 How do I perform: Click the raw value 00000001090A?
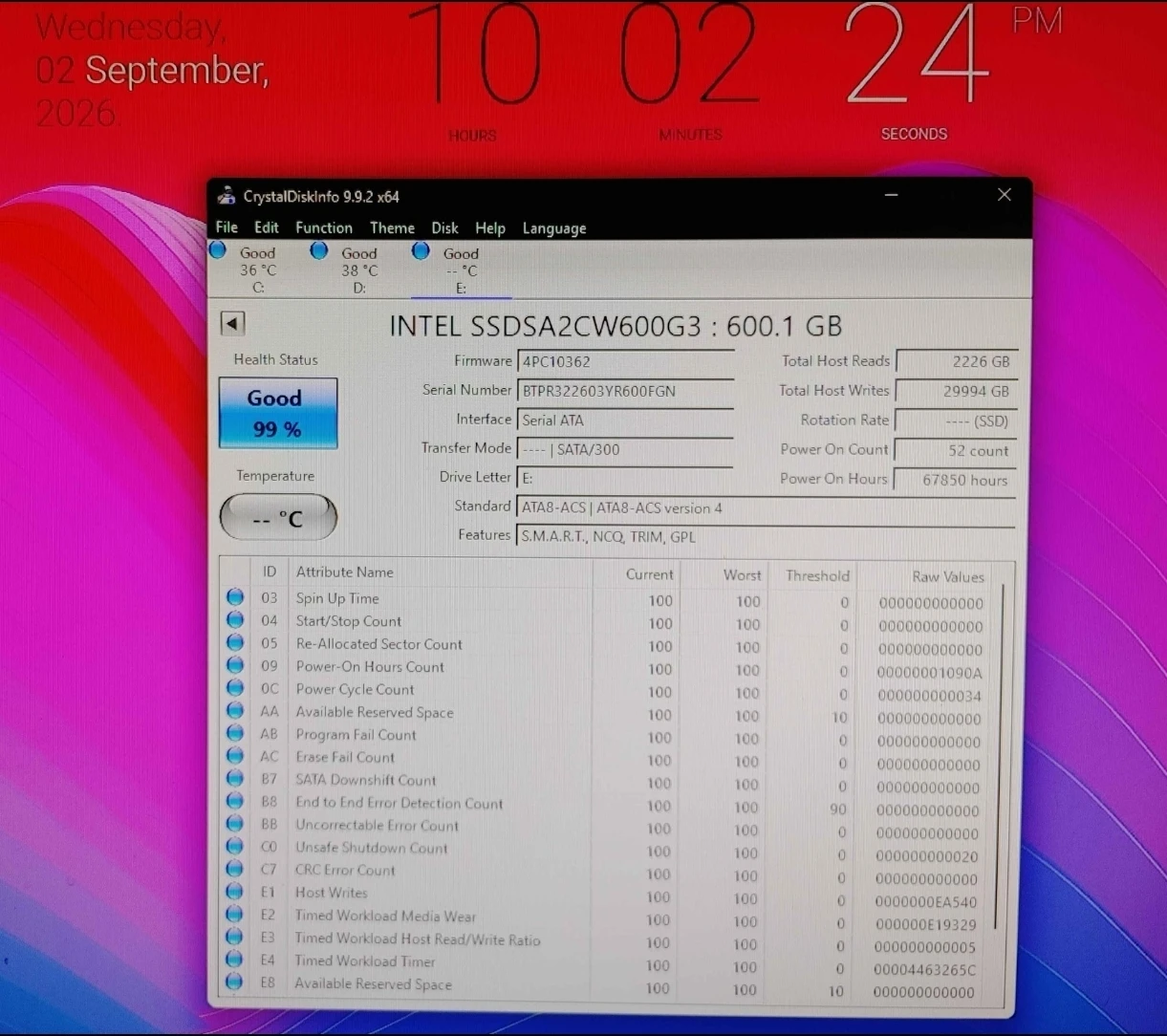point(929,673)
